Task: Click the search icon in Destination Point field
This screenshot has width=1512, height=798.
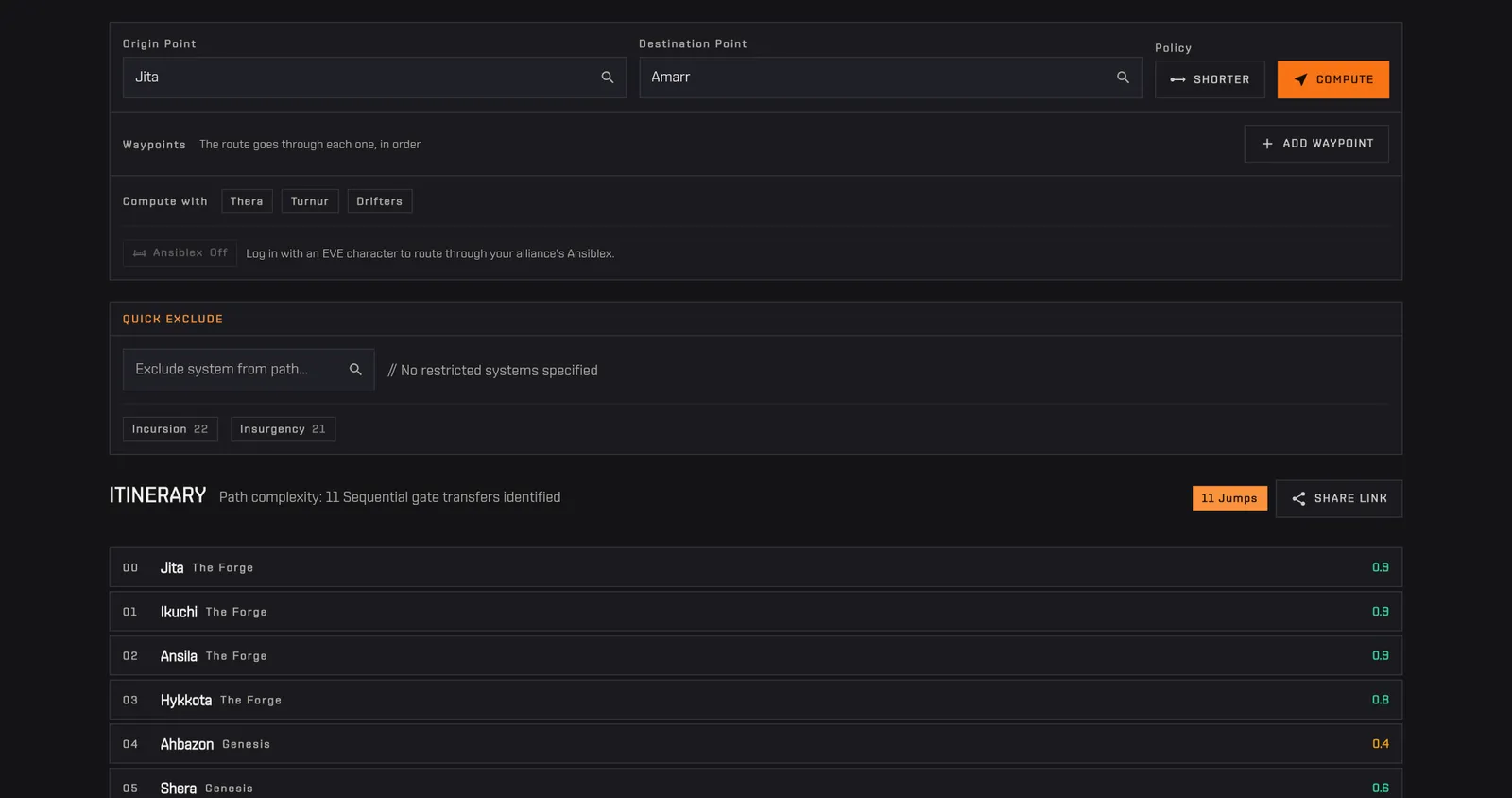Action: click(1123, 78)
